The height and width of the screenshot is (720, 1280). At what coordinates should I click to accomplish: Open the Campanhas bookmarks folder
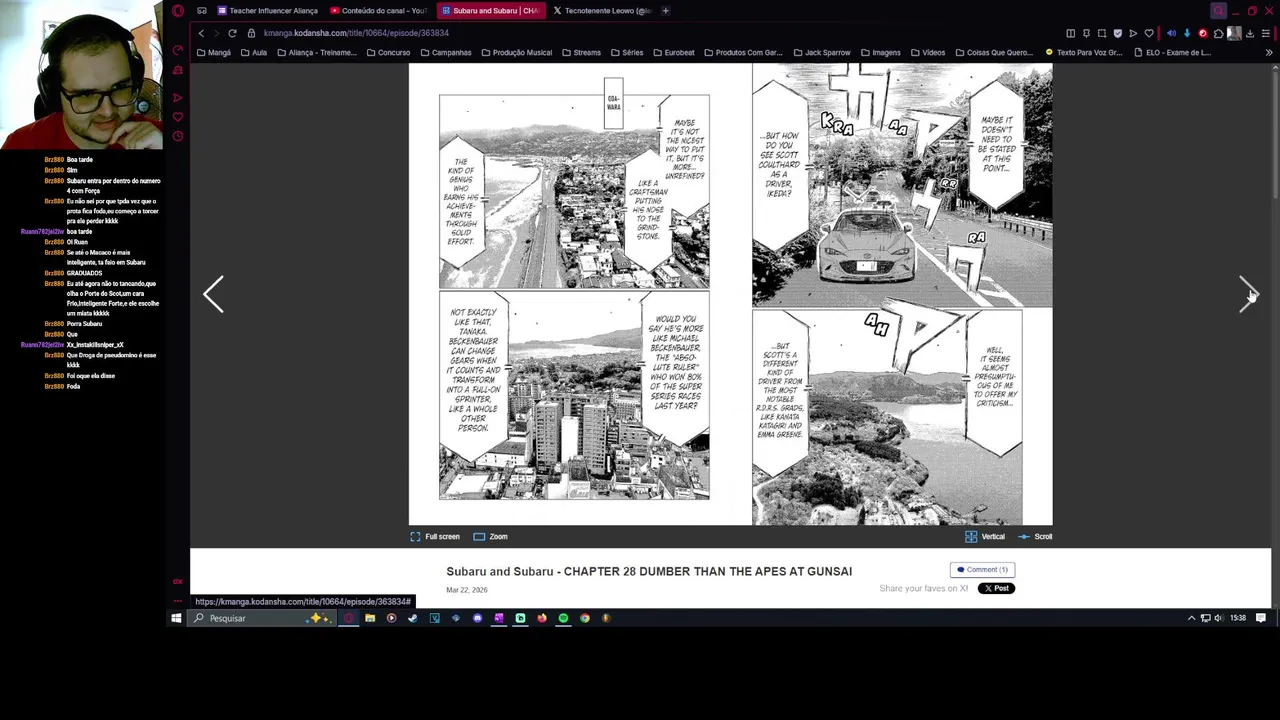pos(446,52)
